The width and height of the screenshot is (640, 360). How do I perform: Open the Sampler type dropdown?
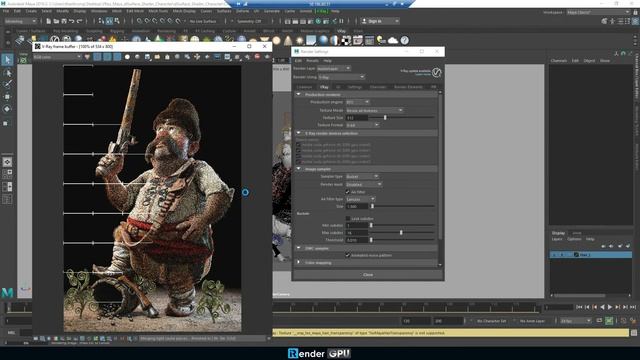pos(362,176)
